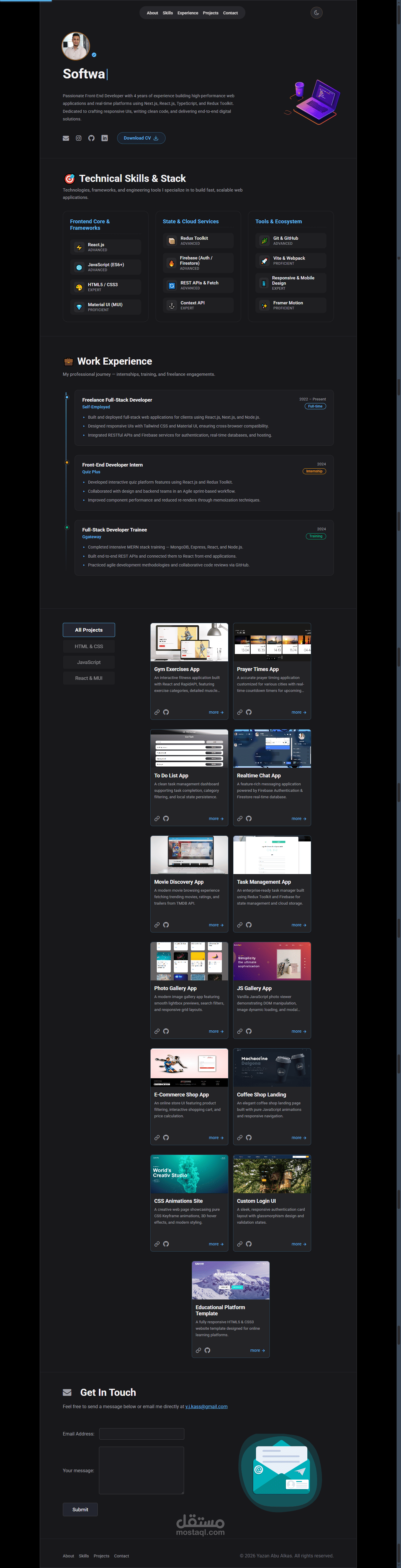This screenshot has width=401, height=1568.
Task: Open live link icon for E-Commerce Shop App
Action: [157, 1138]
